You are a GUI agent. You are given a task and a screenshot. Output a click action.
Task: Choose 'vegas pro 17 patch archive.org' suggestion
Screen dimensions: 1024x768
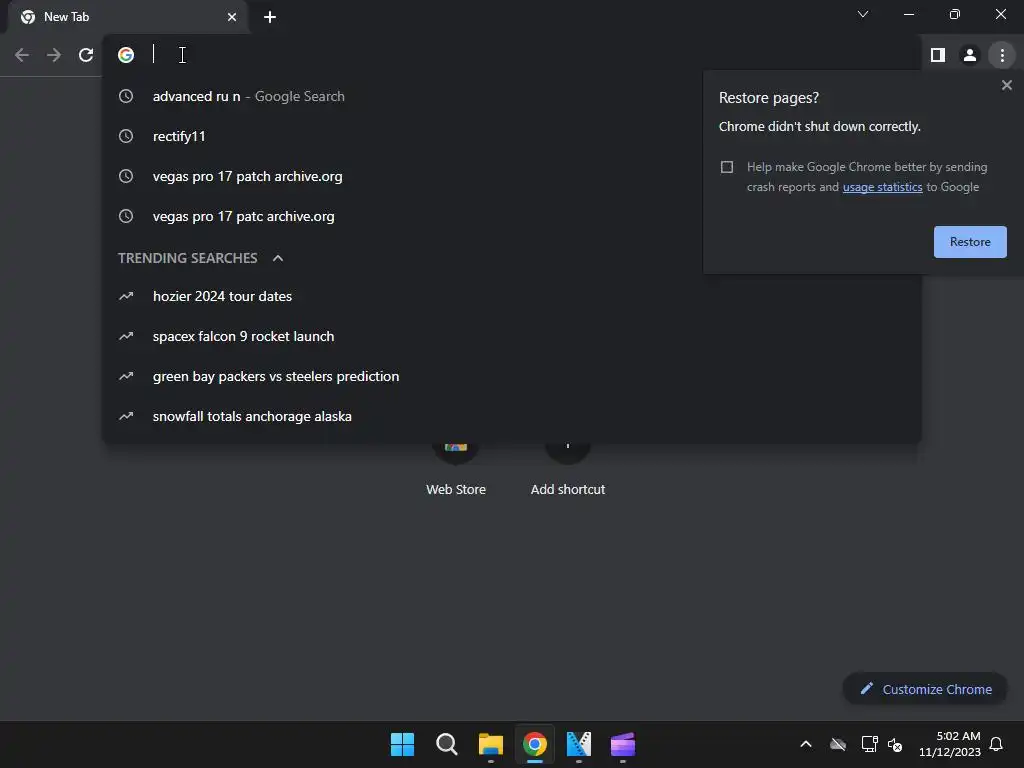click(x=511, y=176)
